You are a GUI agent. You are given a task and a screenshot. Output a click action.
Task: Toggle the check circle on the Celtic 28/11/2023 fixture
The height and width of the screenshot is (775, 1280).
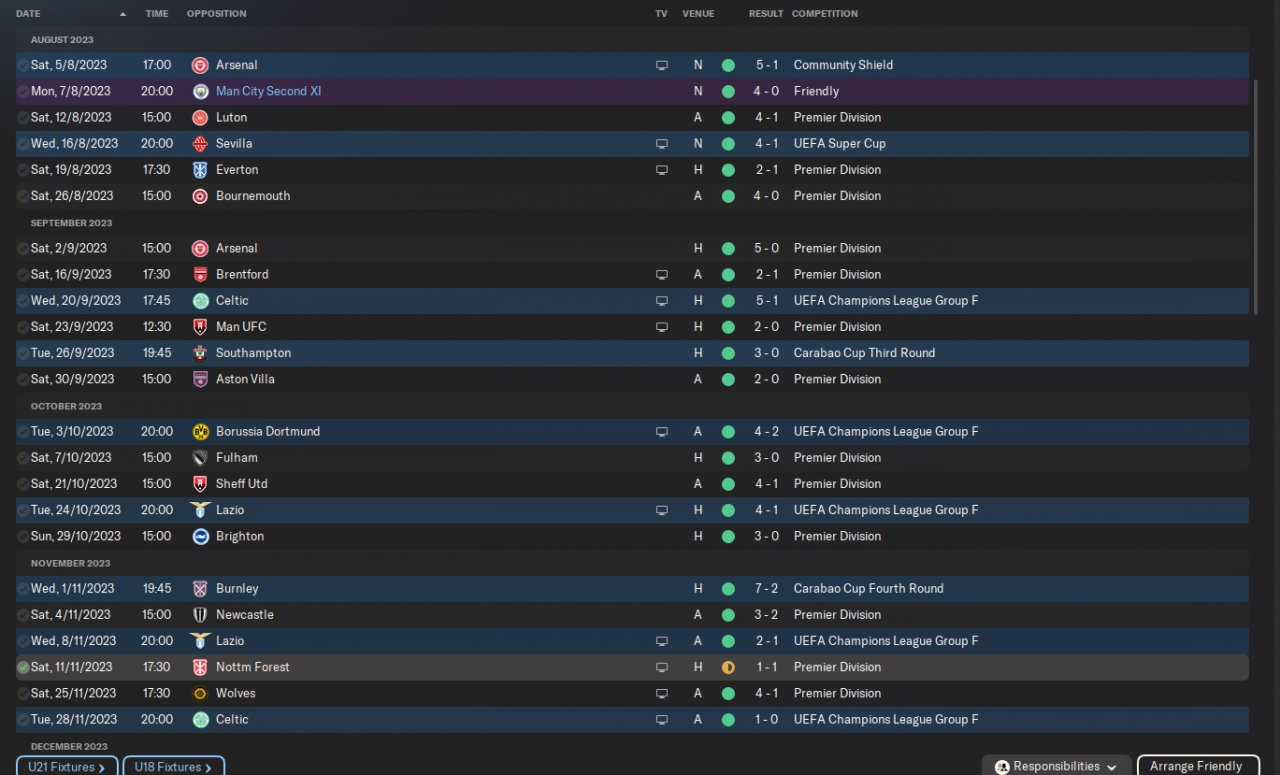pyautogui.click(x=23, y=720)
